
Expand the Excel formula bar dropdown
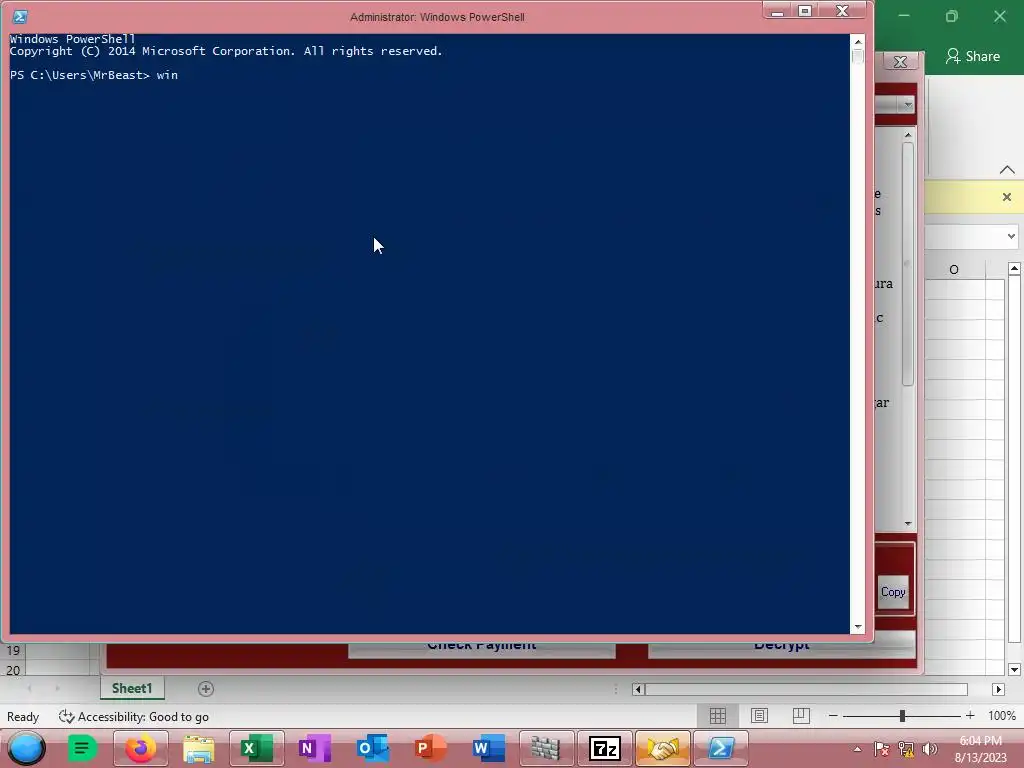[x=1011, y=236]
